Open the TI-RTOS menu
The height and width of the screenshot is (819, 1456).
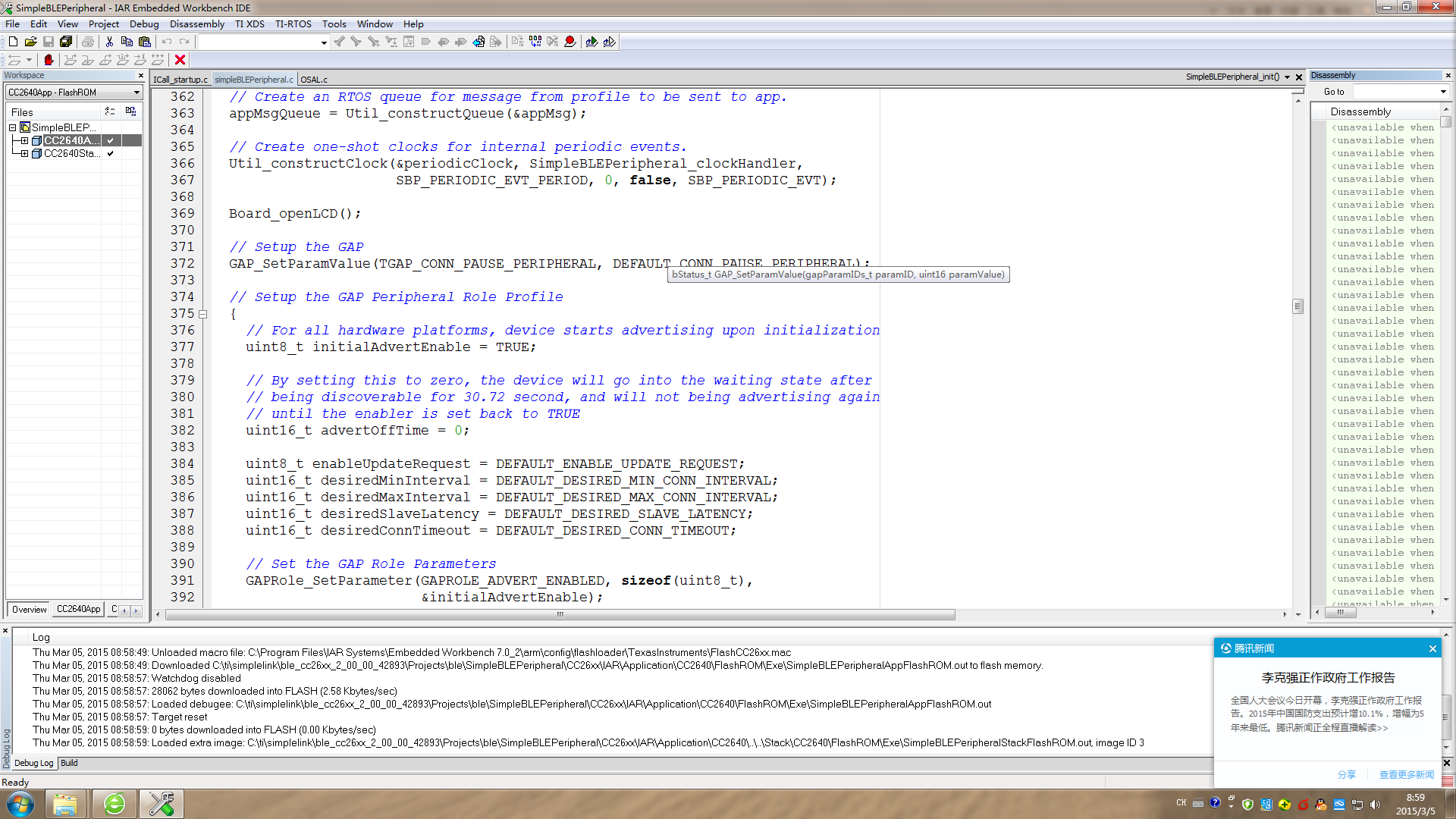tap(293, 24)
